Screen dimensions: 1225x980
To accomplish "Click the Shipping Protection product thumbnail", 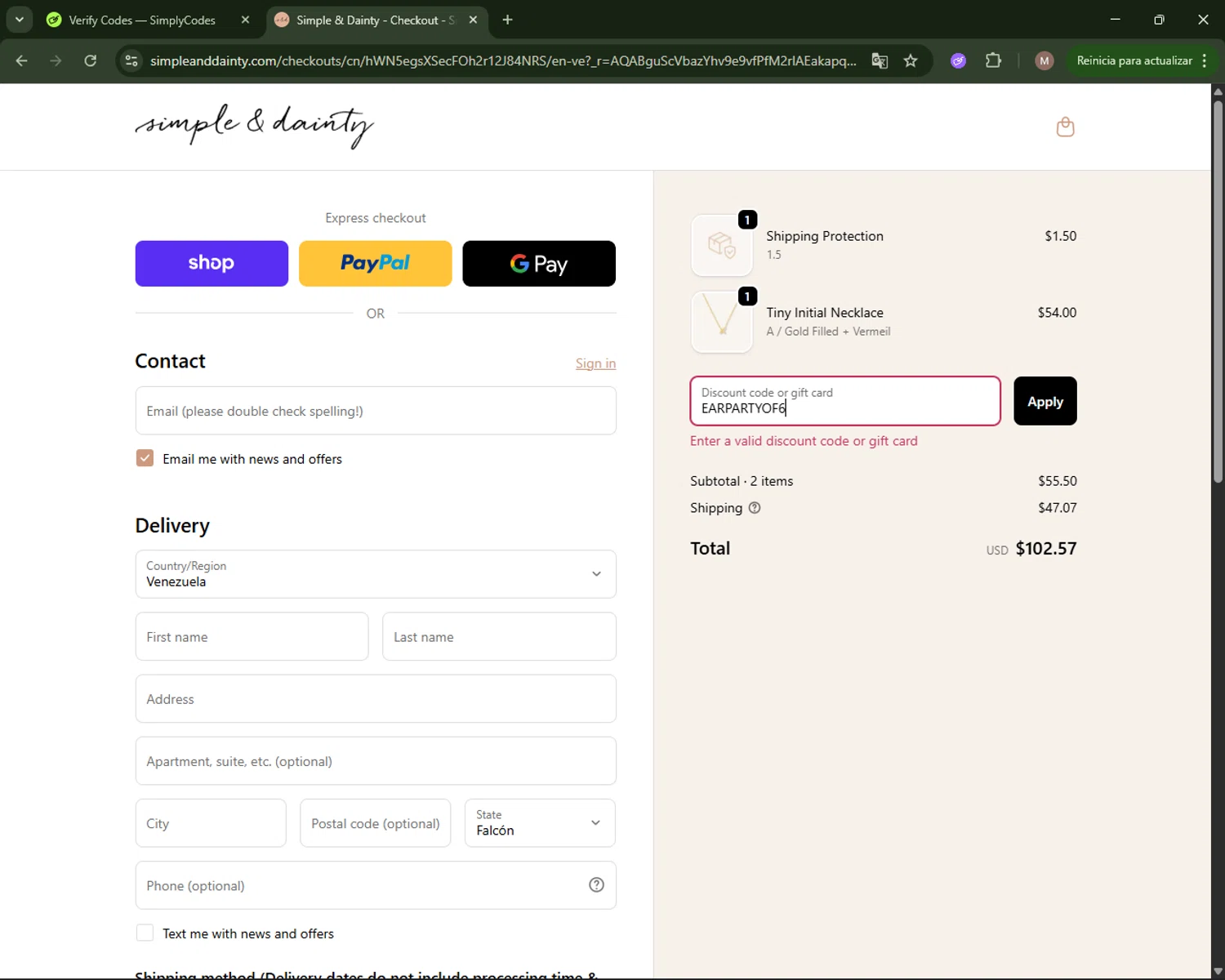I will 721,245.
